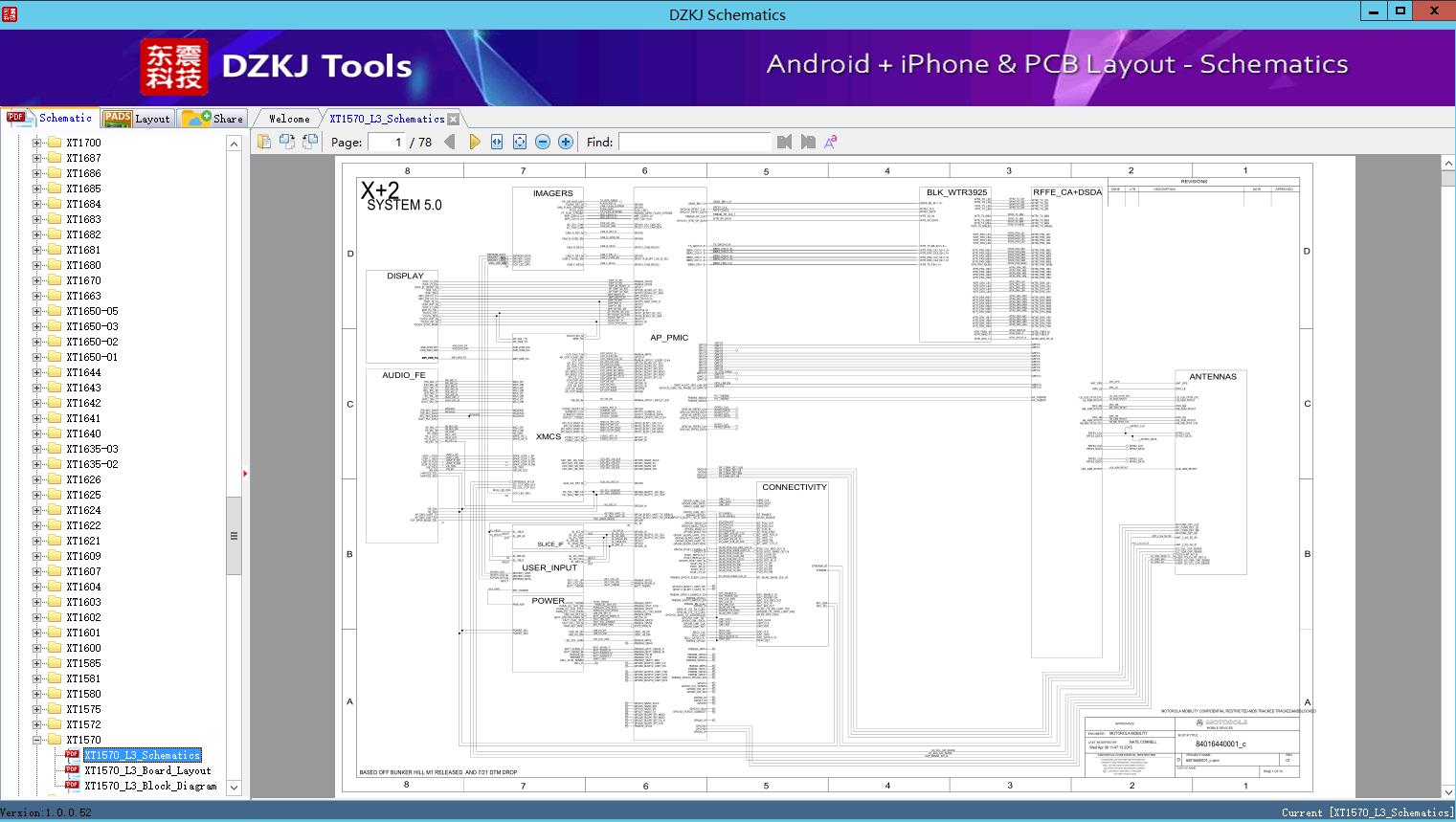Click the Page number input field

pos(387,142)
